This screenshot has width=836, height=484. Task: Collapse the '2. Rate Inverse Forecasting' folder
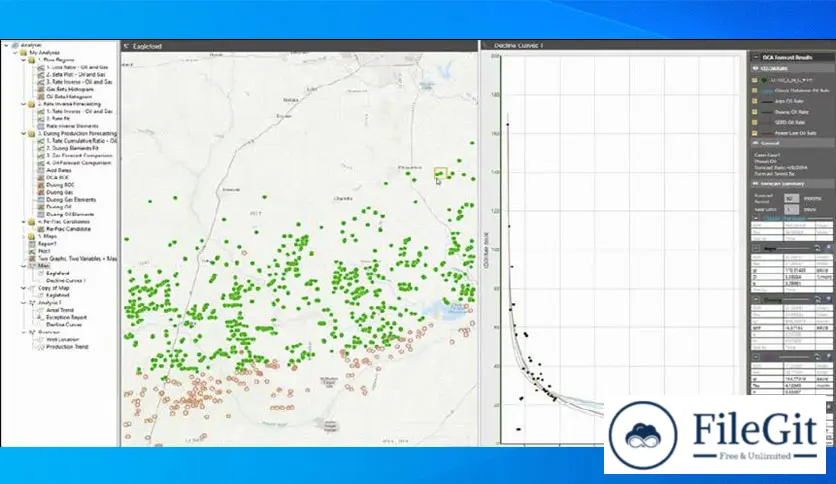point(24,104)
